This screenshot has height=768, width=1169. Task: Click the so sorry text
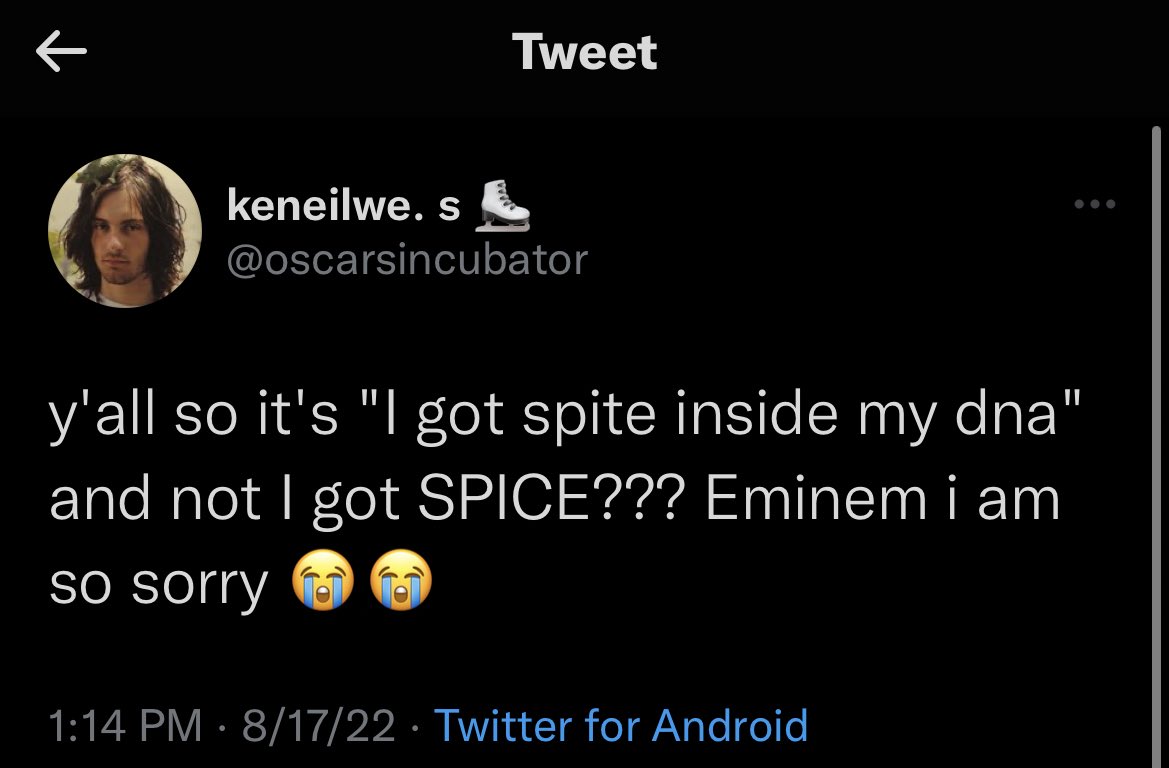(159, 584)
